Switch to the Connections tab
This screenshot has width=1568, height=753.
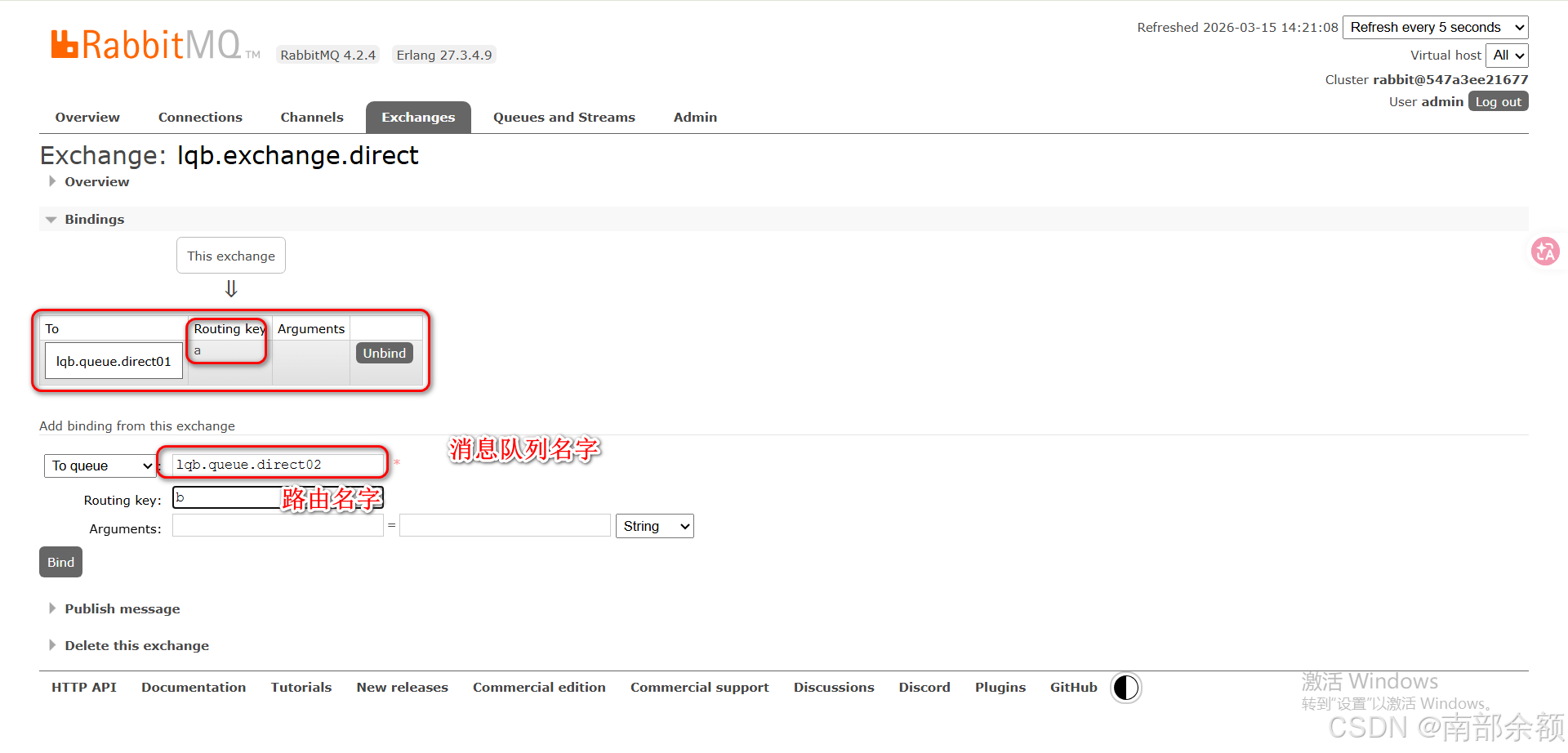(200, 118)
